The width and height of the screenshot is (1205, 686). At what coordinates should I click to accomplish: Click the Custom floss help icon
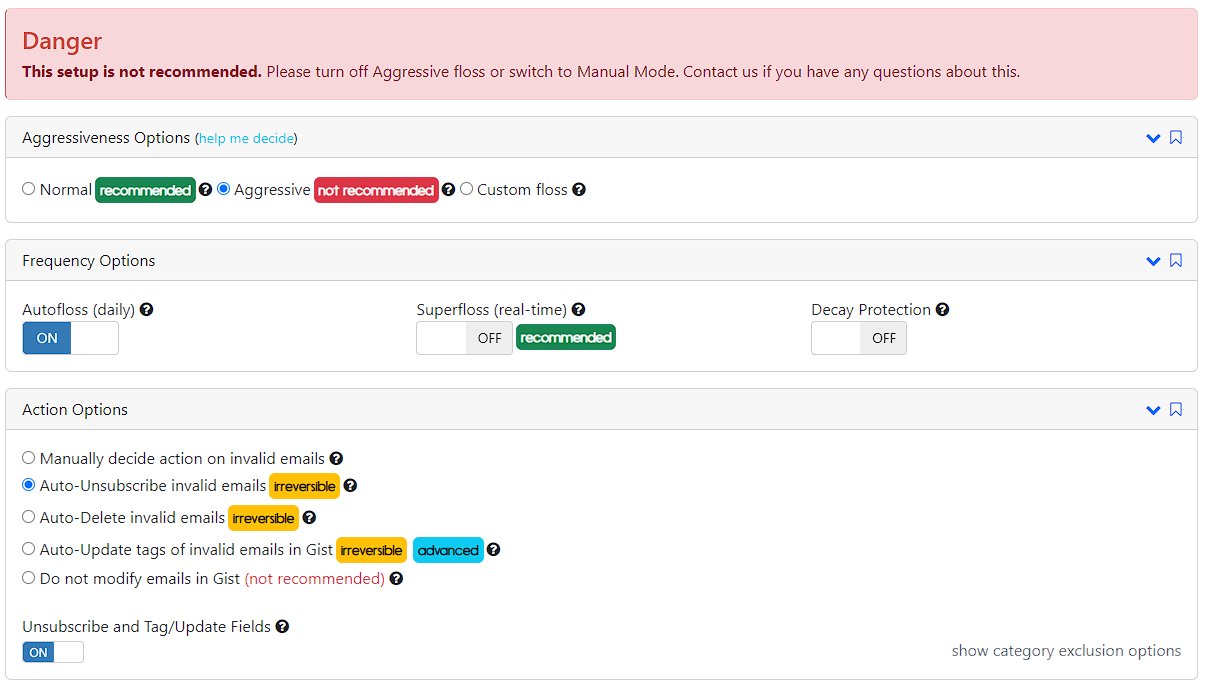point(579,189)
